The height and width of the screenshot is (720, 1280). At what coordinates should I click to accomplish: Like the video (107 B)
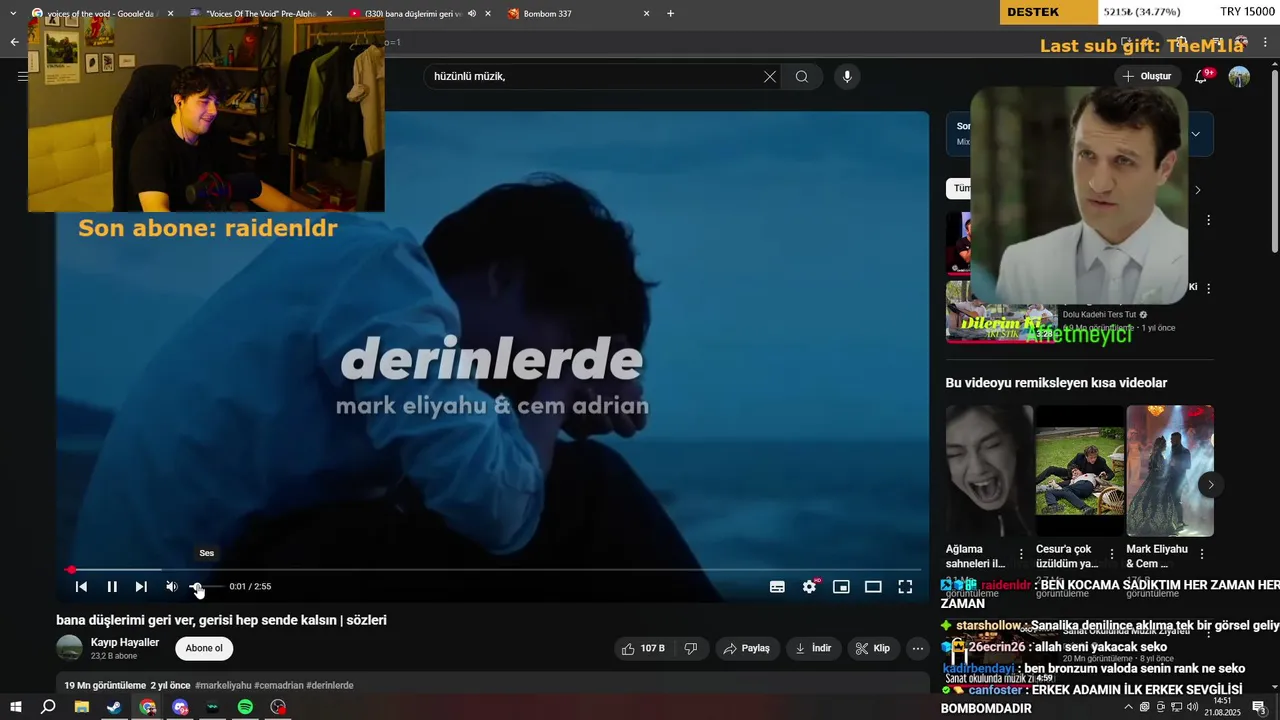642,648
